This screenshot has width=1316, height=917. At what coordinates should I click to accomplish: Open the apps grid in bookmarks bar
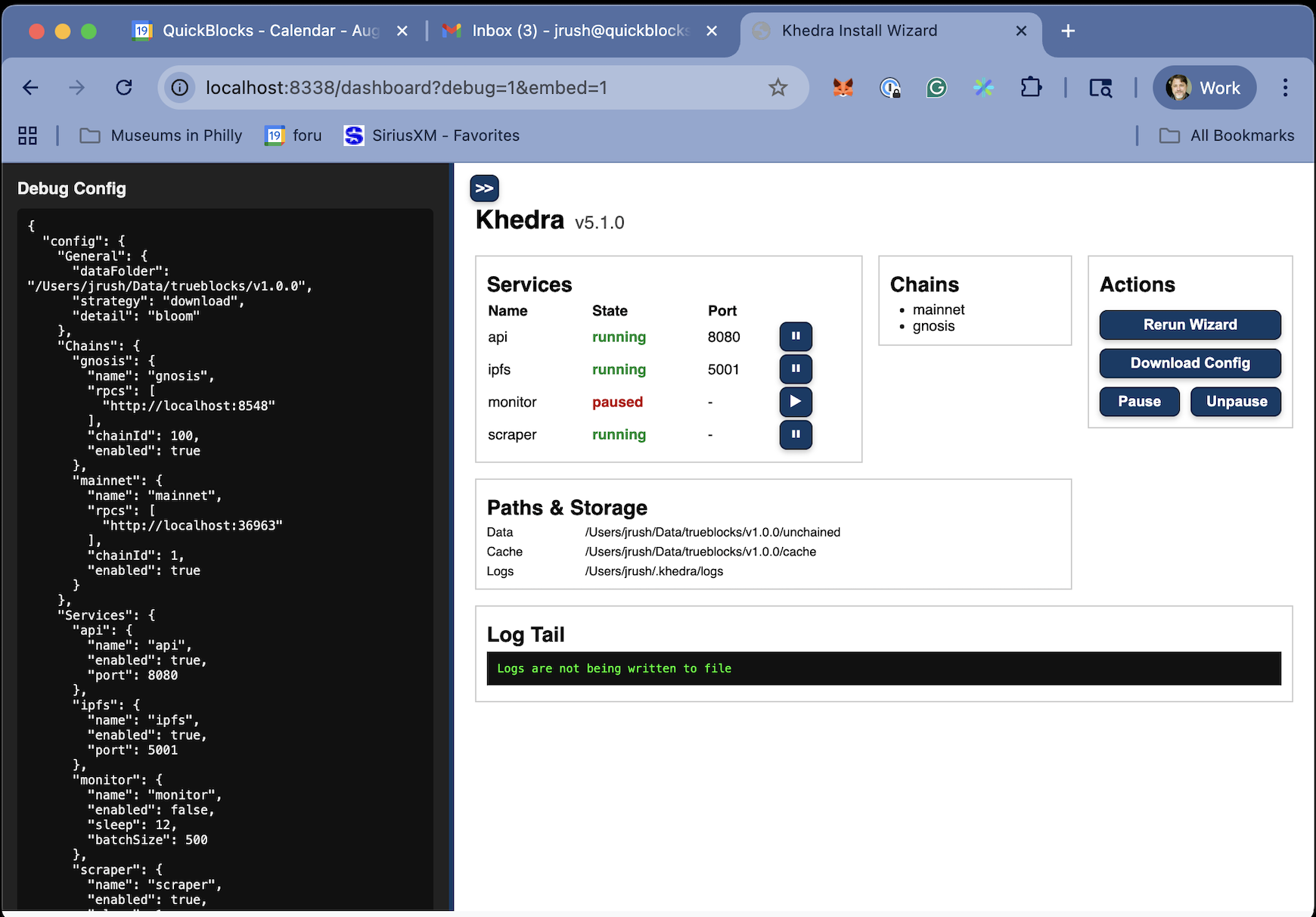28,135
